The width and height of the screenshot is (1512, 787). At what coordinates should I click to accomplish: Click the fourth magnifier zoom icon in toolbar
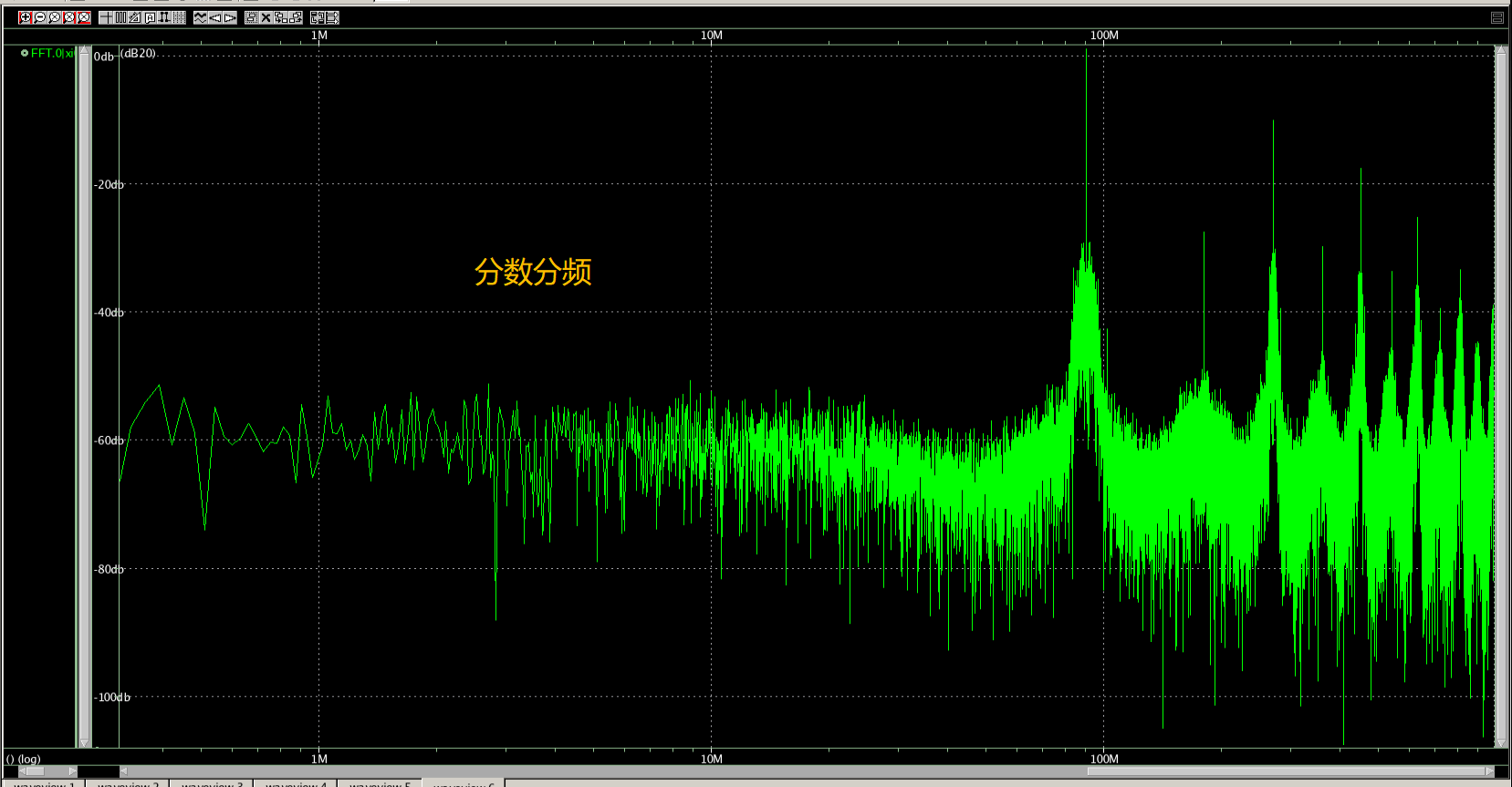pos(69,17)
